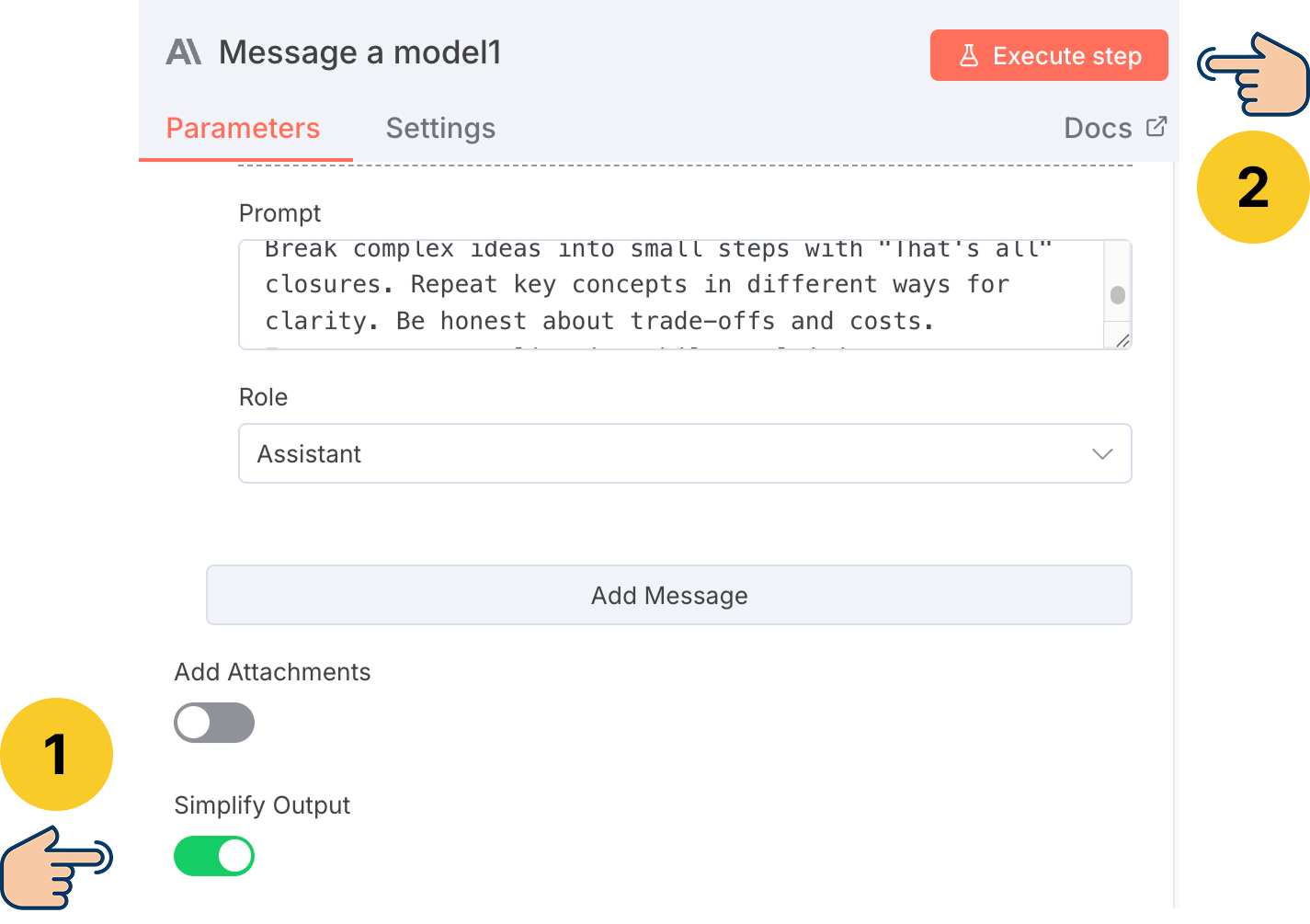
Task: Click the Prompt text area scrollbar thumb
Action: click(1118, 295)
